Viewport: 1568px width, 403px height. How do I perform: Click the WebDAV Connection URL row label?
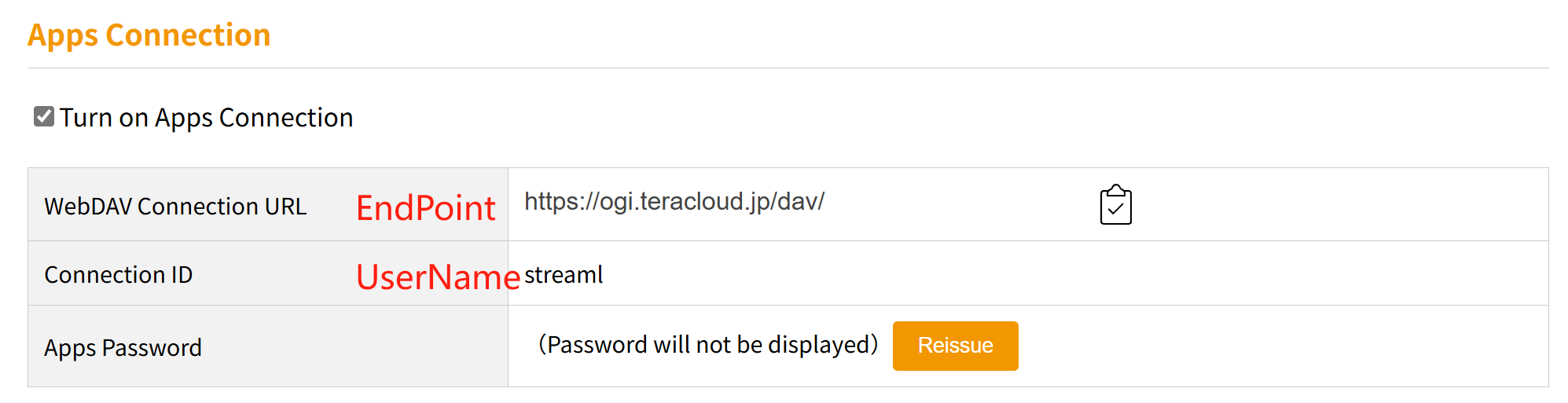[x=175, y=206]
